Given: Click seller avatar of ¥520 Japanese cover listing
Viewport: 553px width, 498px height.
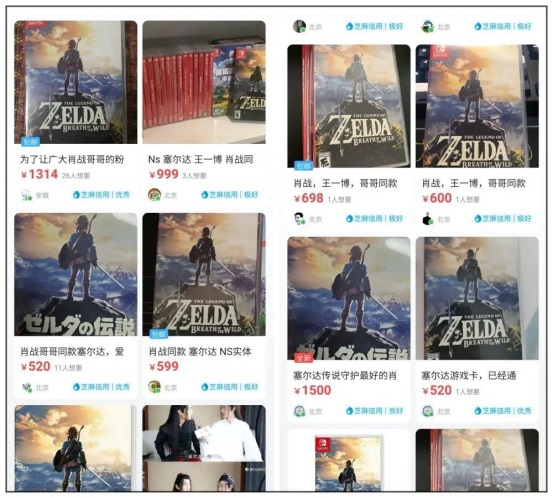Looking at the screenshot, I should point(26,387).
